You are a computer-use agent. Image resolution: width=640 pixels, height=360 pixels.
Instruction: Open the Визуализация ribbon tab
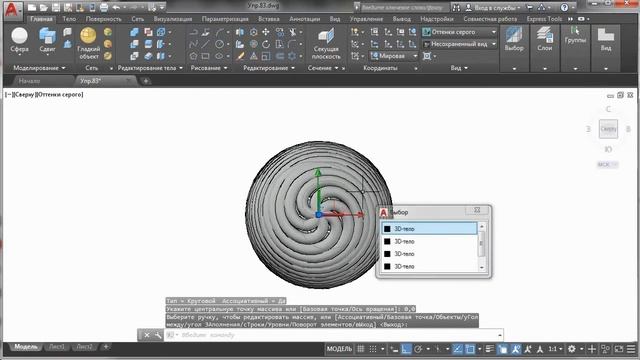(x=173, y=19)
